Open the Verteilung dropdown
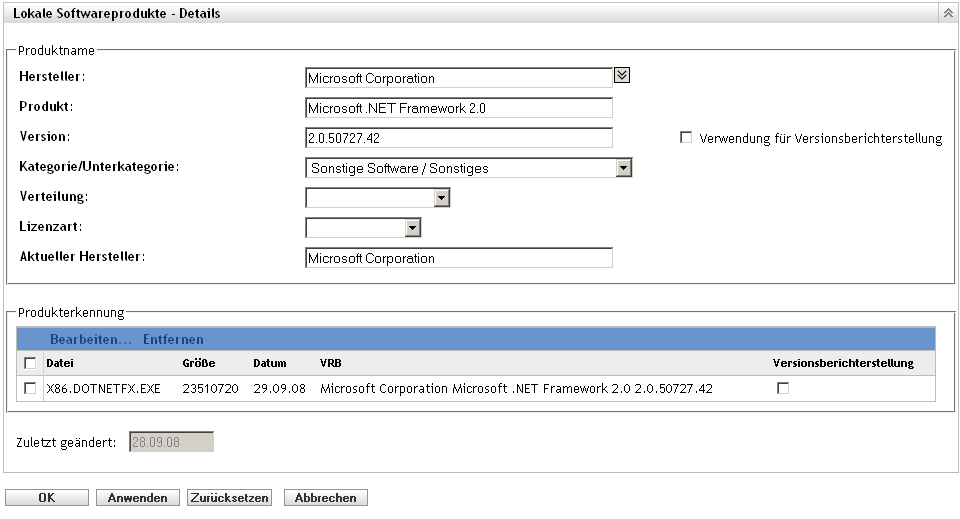Image resolution: width=960 pixels, height=519 pixels. coord(441,198)
